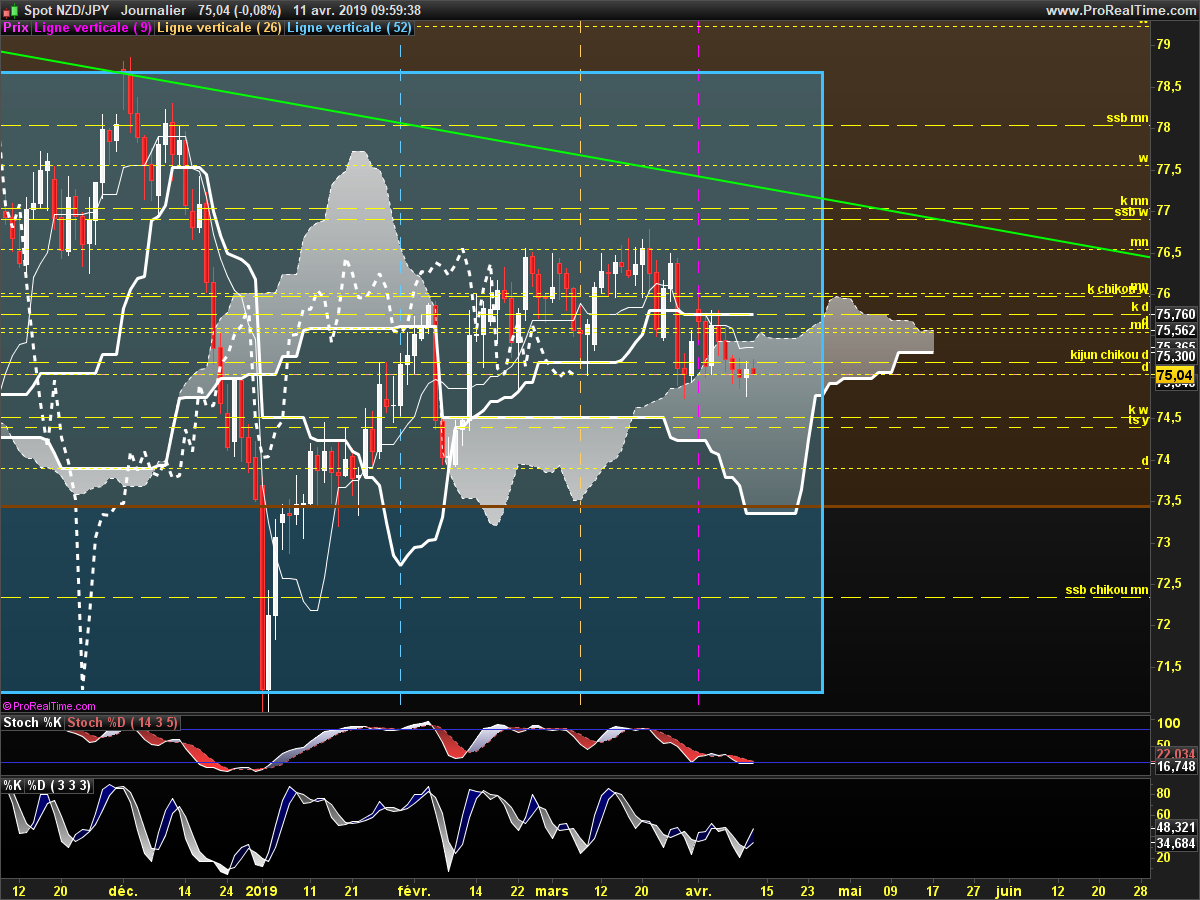Screen dimensions: 1200x900
Task: Click the 79 price axis value
Action: coord(1164,45)
